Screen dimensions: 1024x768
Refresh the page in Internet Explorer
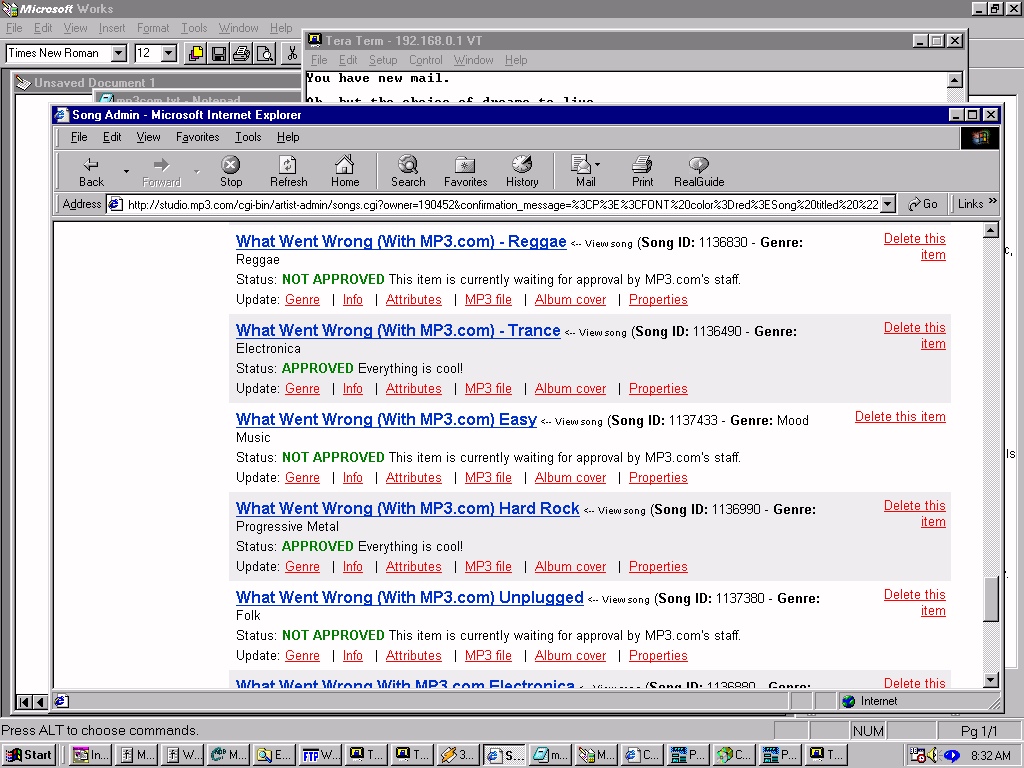click(288, 172)
